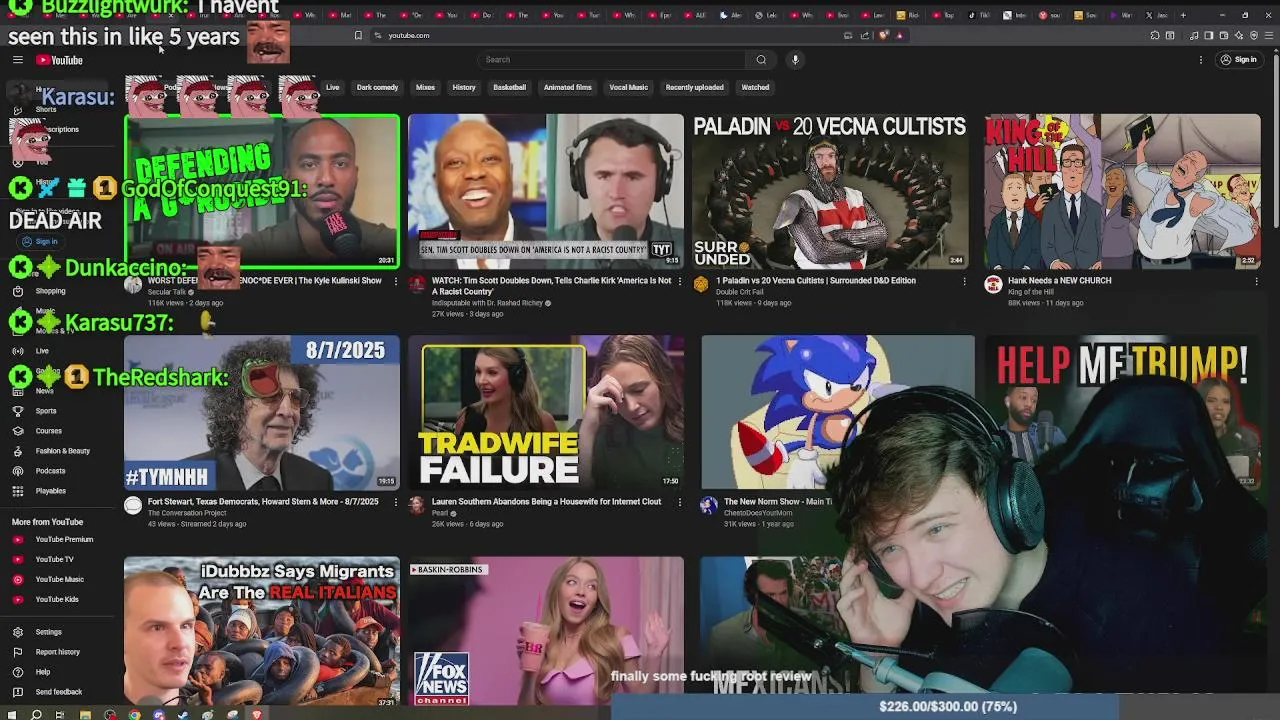
Task: Click the share page icon in address bar
Action: pos(865,35)
